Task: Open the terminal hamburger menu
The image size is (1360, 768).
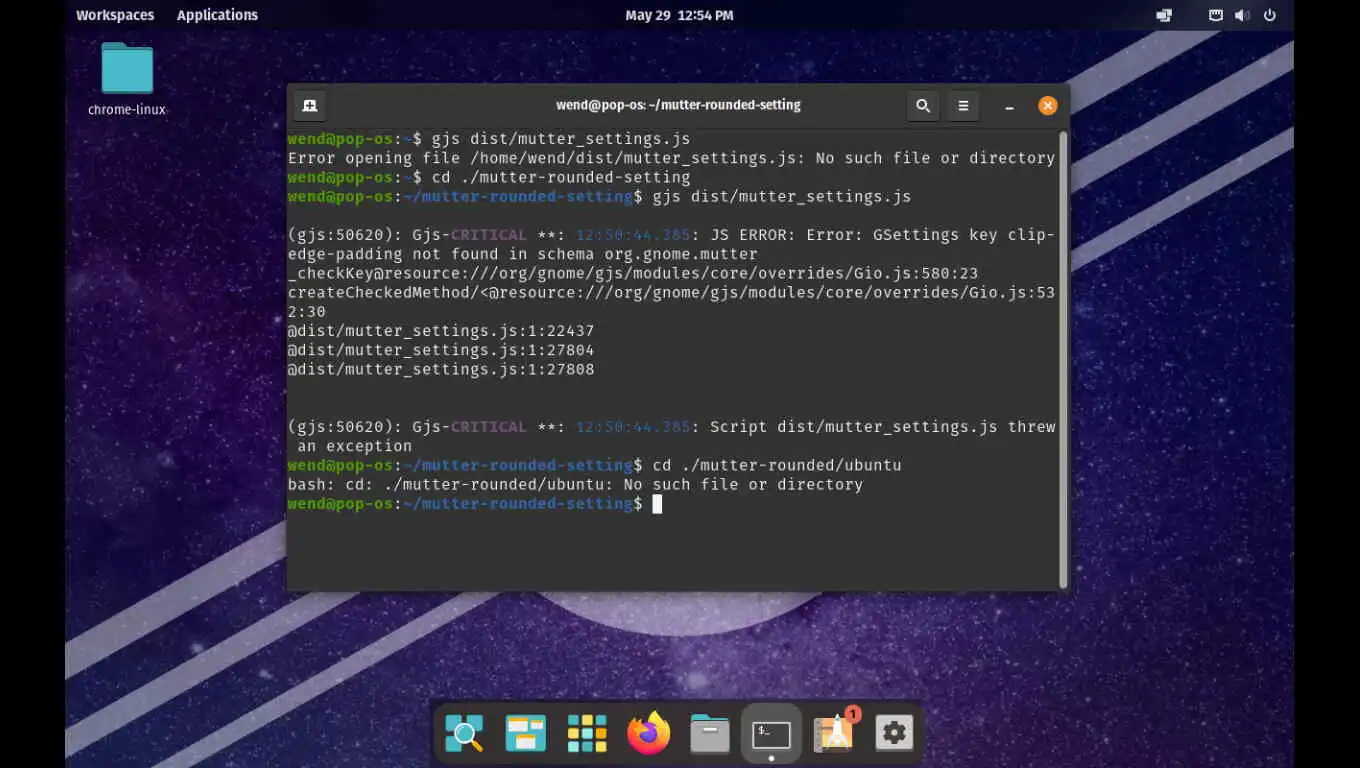Action: pyautogui.click(x=963, y=105)
